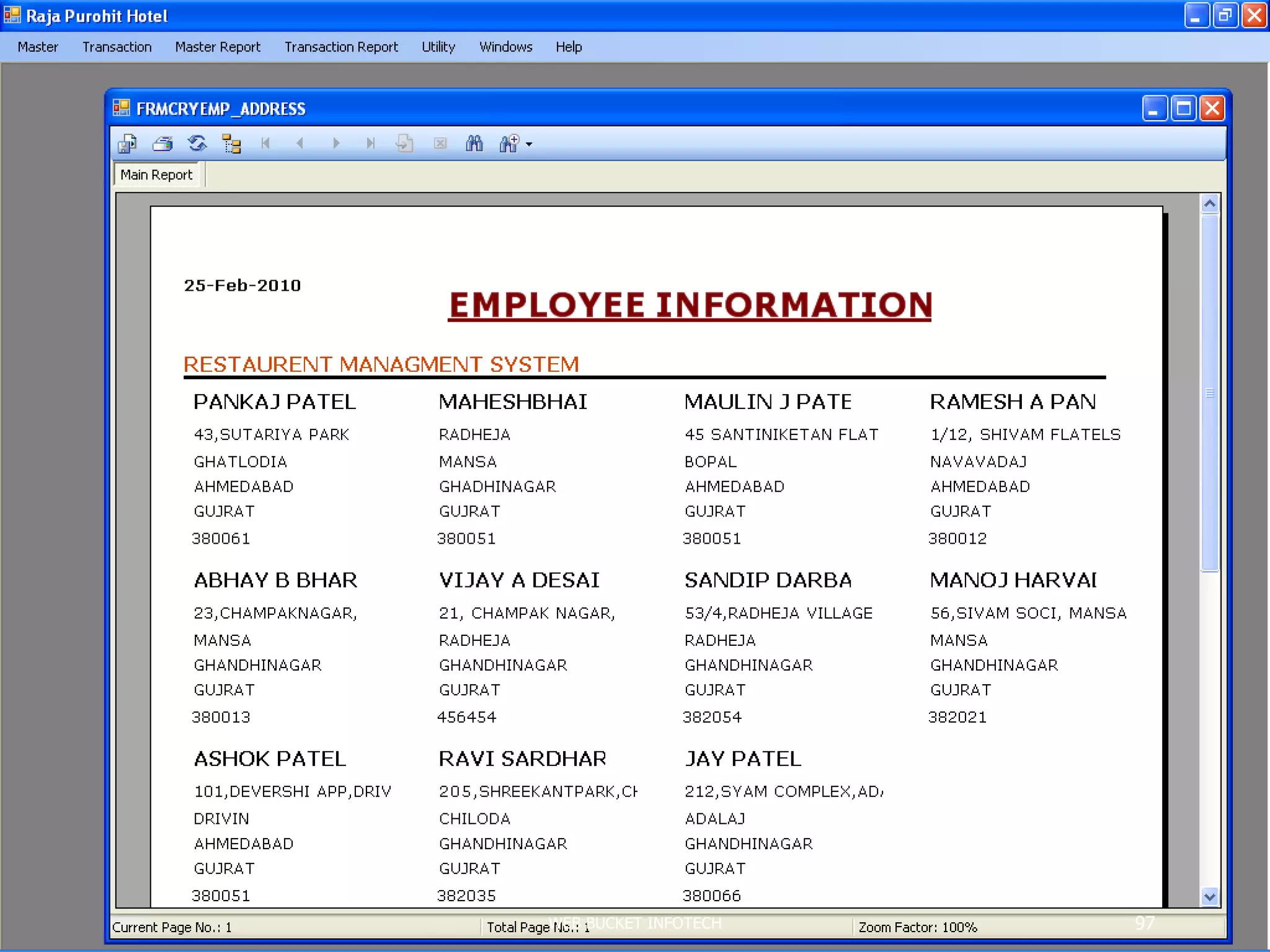Click address 43,SUTARIYA PARK
The image size is (1270, 952).
(272, 434)
